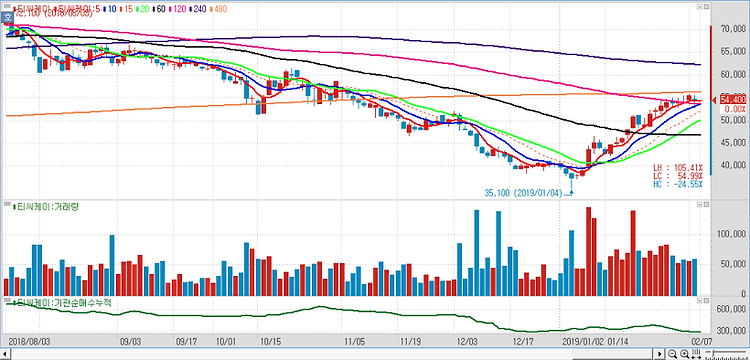Click the 45,000 price axis label
Screen dimensions: 750x360
(732, 143)
